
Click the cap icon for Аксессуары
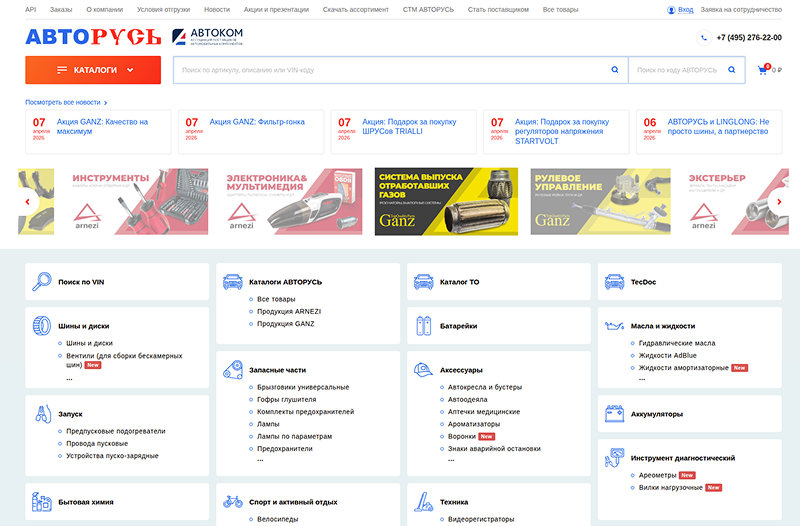tap(423, 369)
